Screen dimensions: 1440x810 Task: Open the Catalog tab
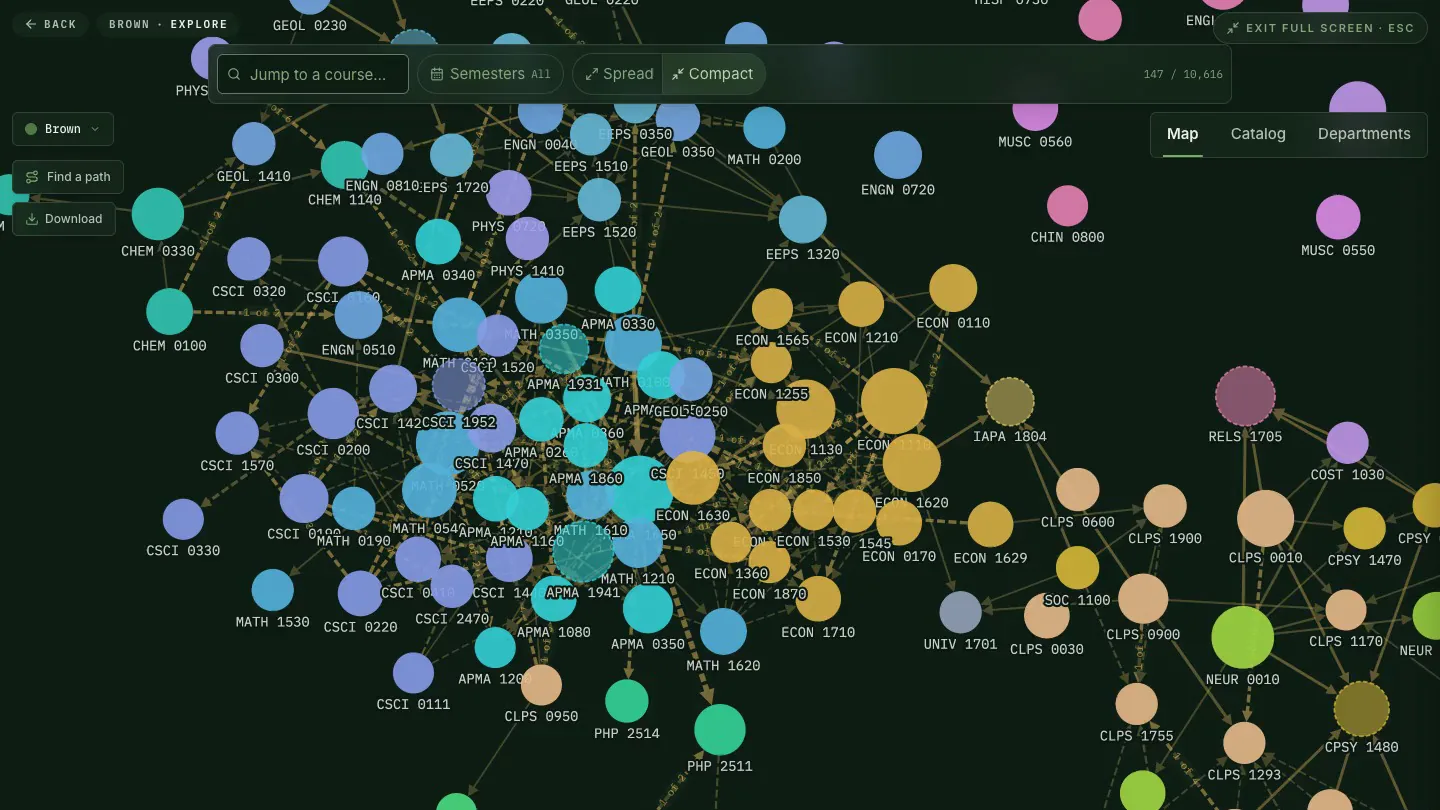(x=1258, y=134)
